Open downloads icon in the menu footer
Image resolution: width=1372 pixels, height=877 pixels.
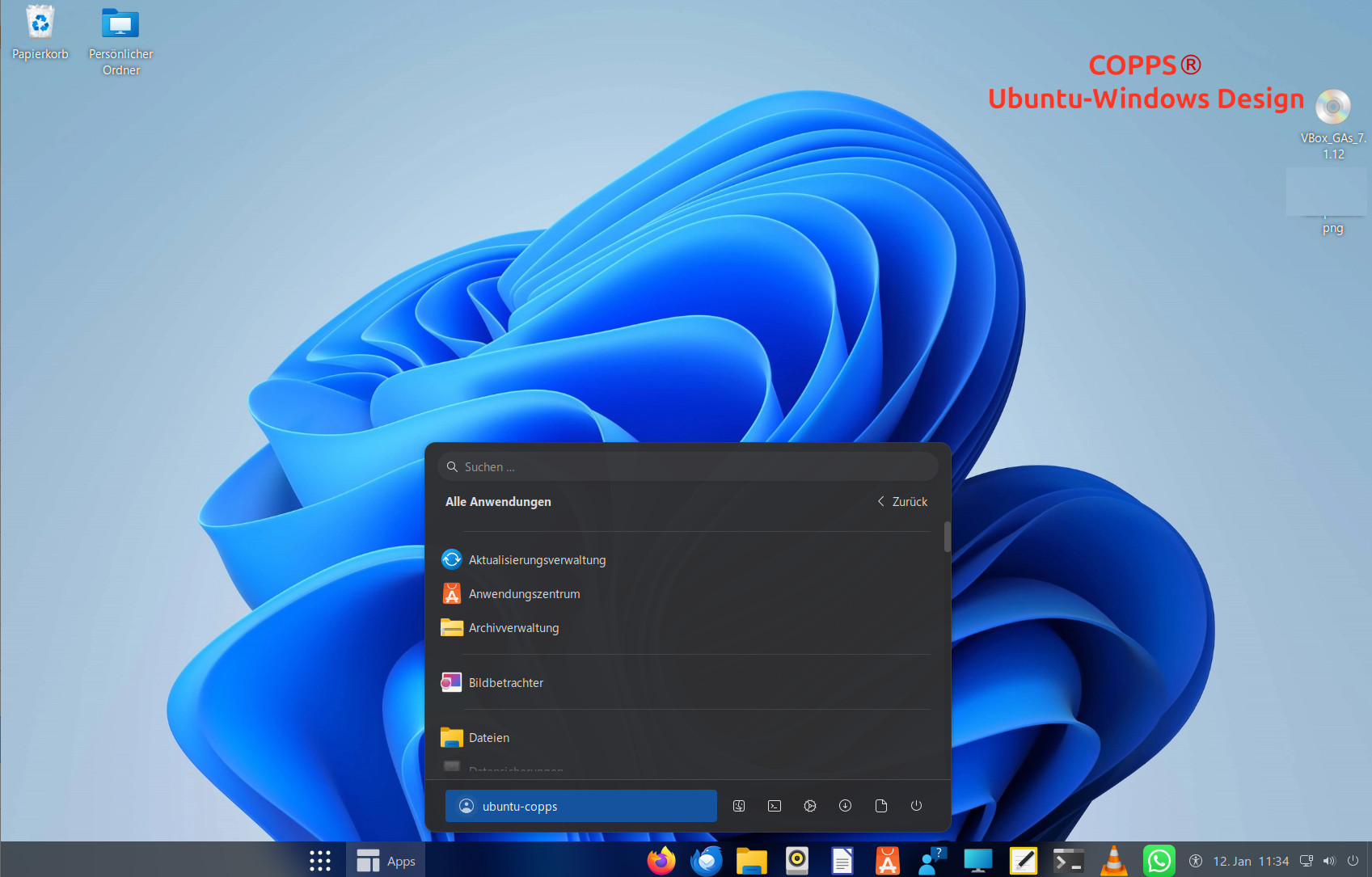[x=845, y=806]
